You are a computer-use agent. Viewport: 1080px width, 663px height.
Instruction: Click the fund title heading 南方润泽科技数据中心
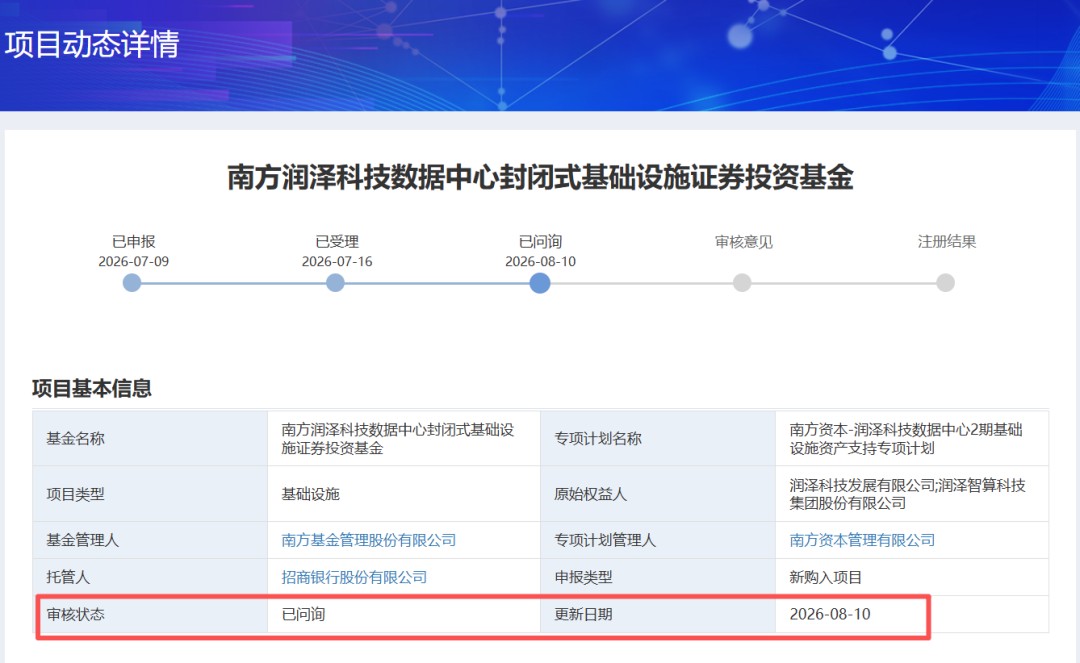tap(541, 177)
